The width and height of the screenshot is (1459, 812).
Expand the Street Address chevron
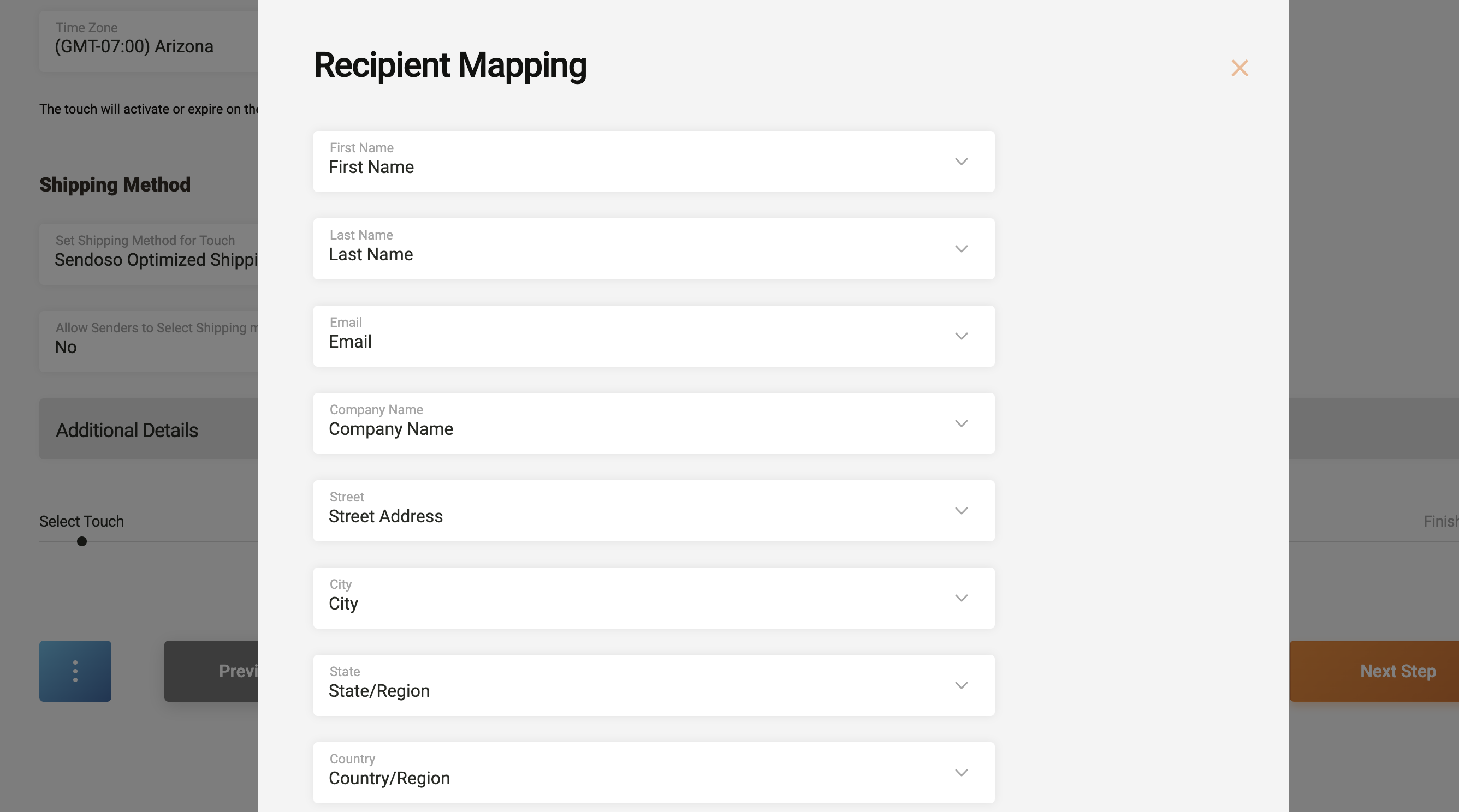click(x=961, y=511)
